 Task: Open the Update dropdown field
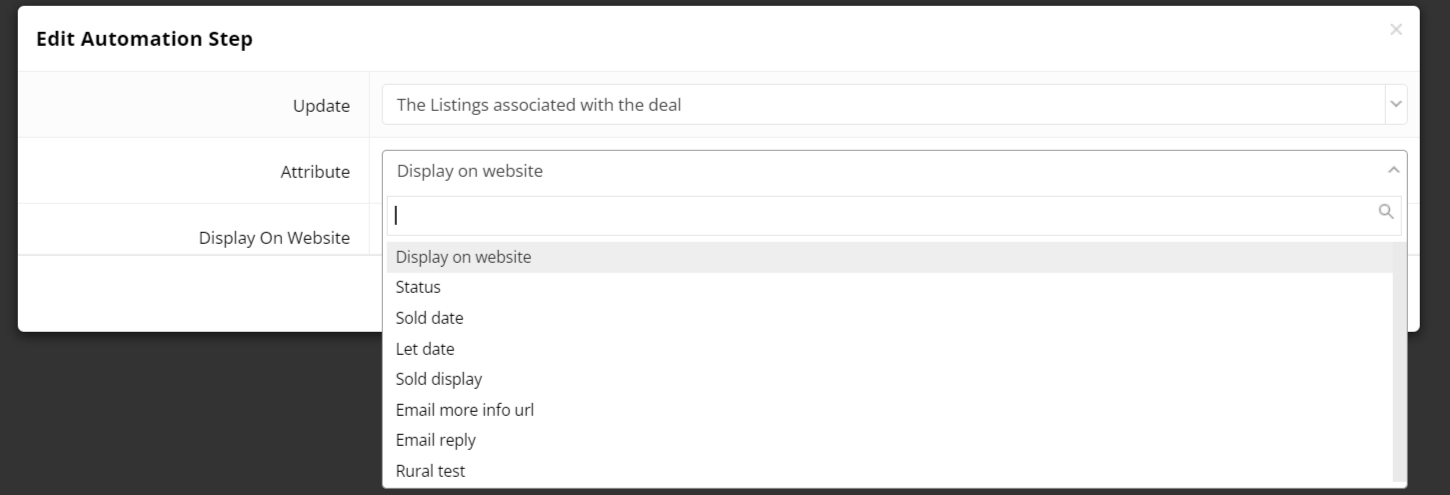tap(880, 104)
